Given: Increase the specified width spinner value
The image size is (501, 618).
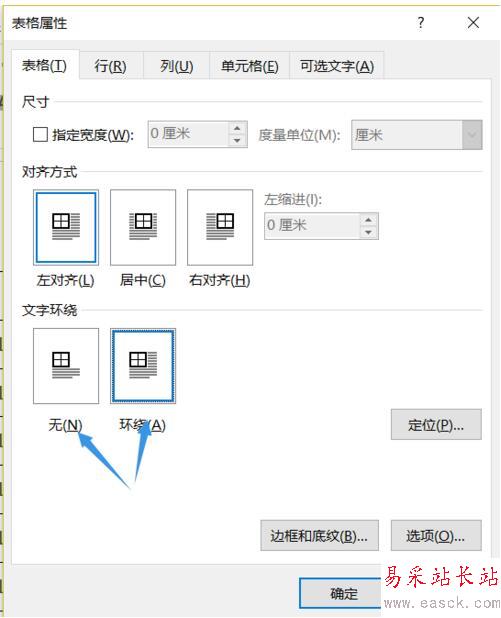Looking at the screenshot, I should tap(237, 128).
